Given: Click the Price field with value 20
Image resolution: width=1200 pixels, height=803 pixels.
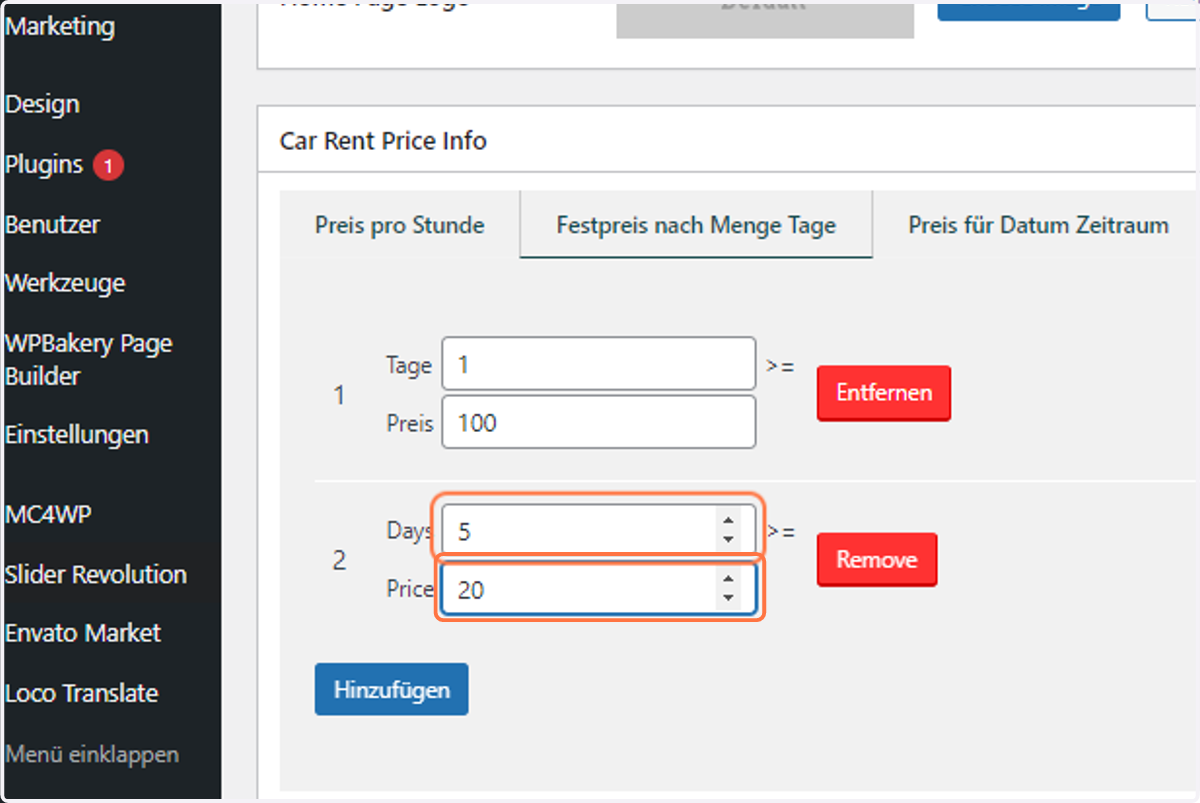Looking at the screenshot, I should point(598,590).
